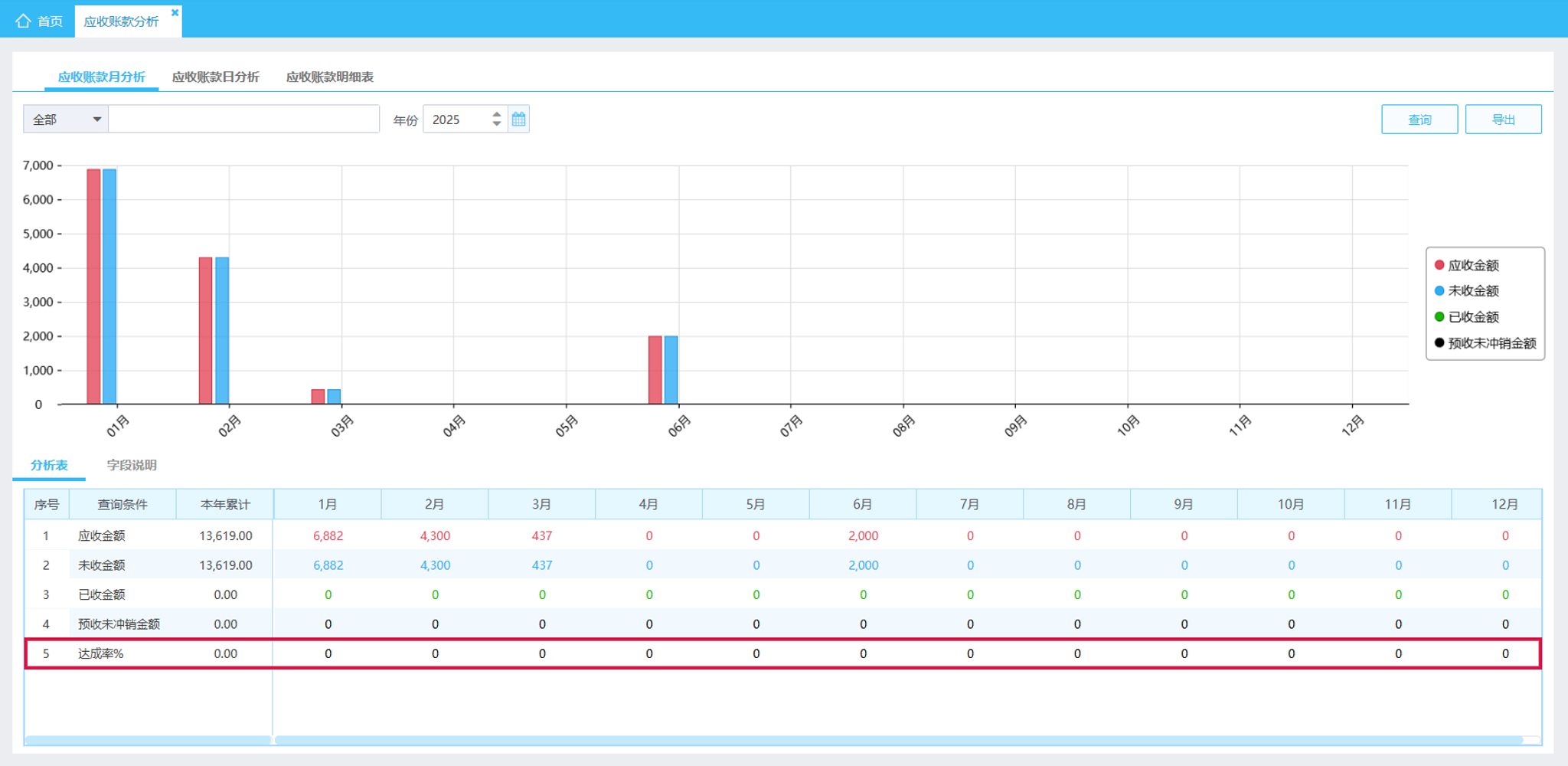Image resolution: width=1568 pixels, height=766 pixels.
Task: Decrease year with stepper down arrow
Action: (x=497, y=123)
